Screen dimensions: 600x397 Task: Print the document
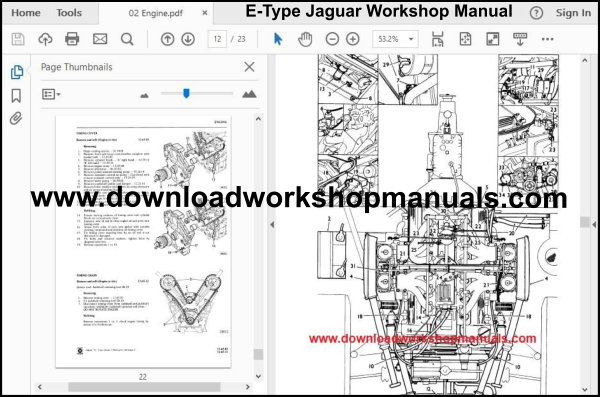tap(72, 39)
